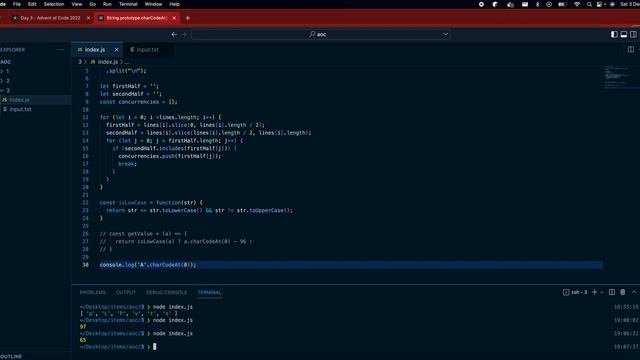Open the battery status icon
640x360 pixels.
(x=562, y=4)
